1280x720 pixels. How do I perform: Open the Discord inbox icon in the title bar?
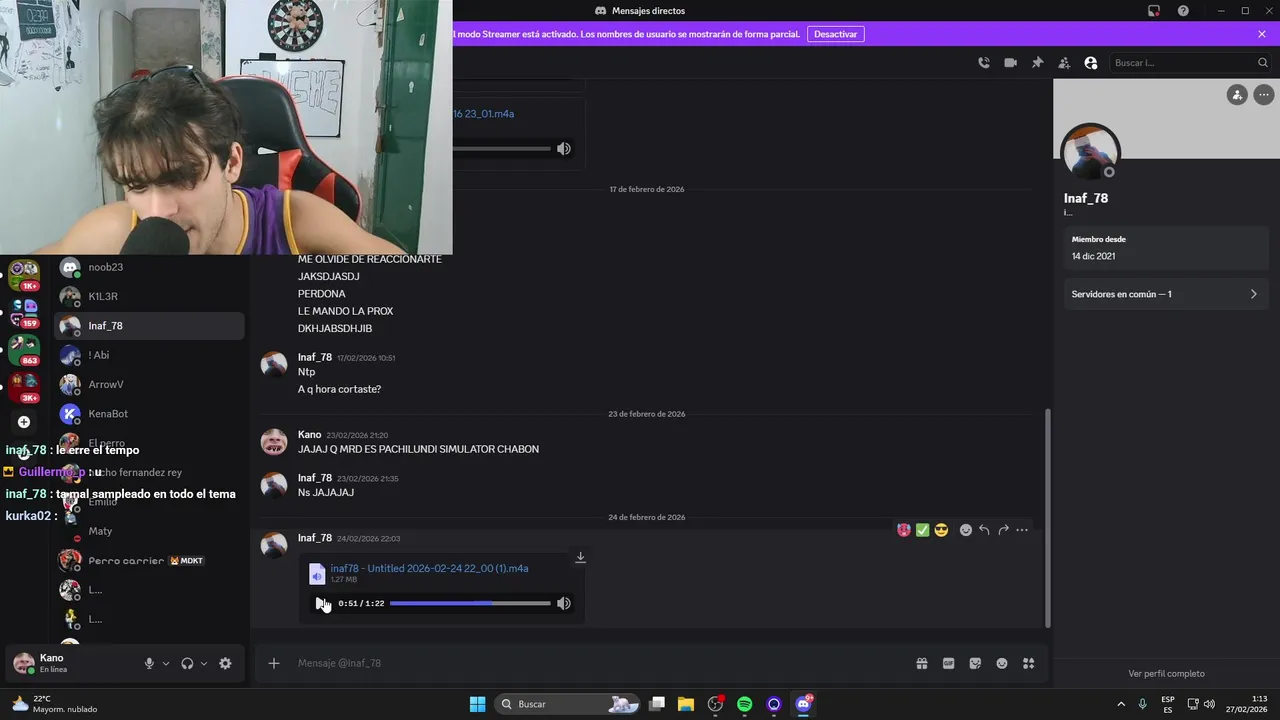1154,11
